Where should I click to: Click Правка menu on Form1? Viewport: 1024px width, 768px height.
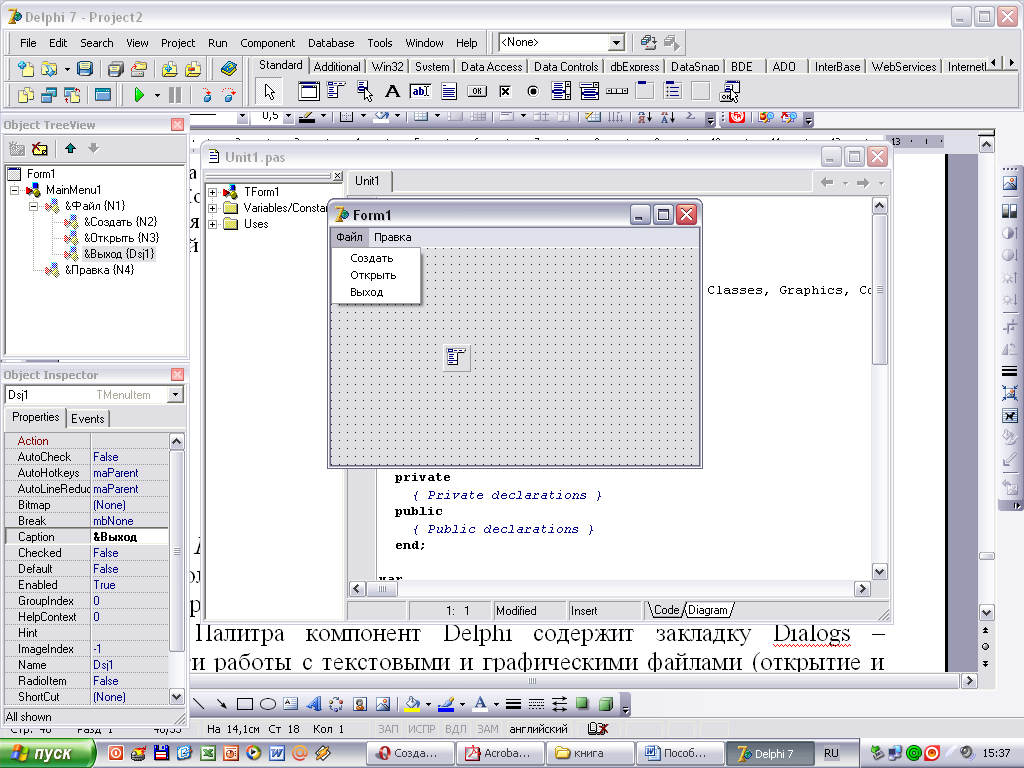coord(392,237)
